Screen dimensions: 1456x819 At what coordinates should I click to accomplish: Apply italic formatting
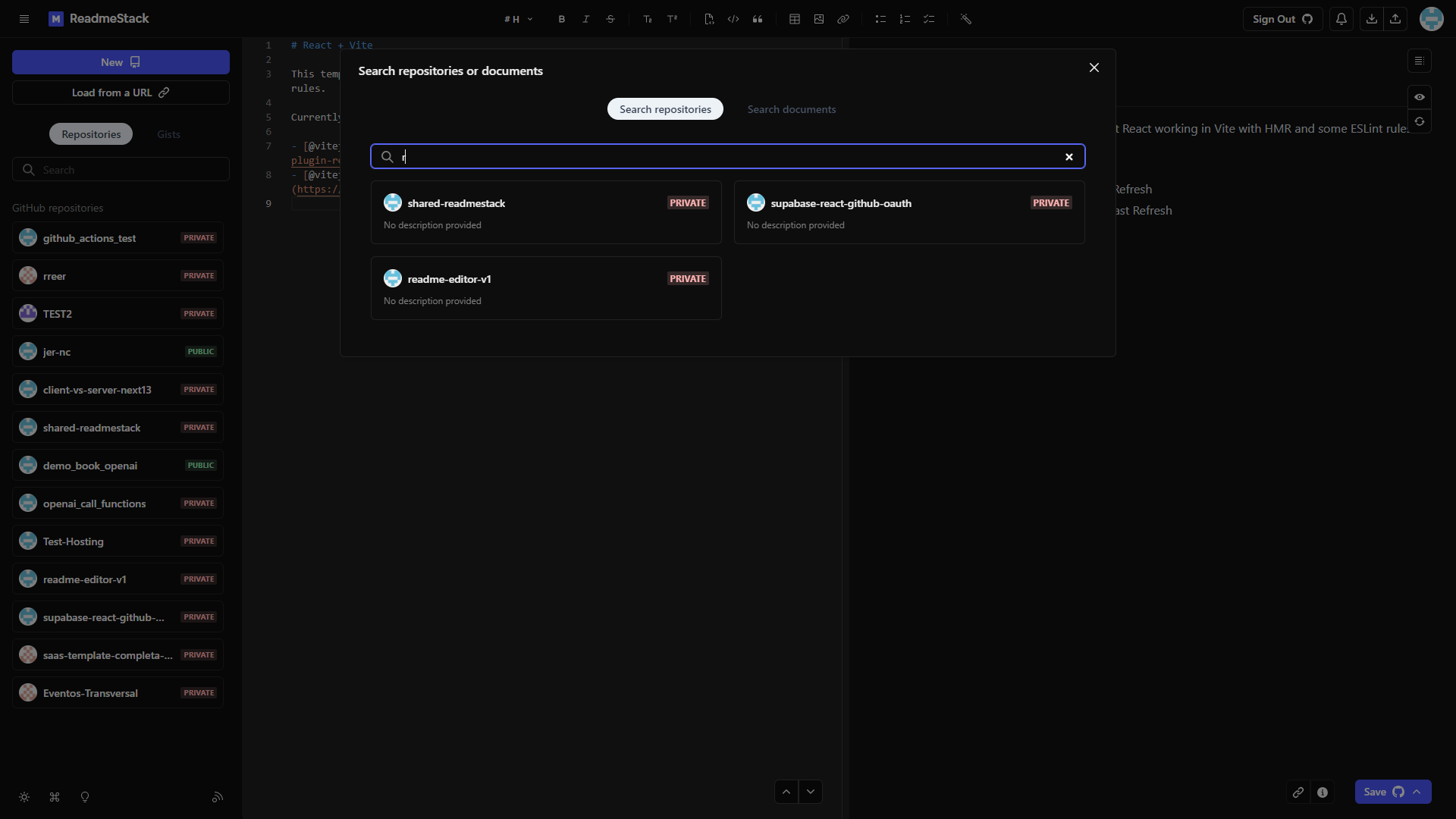[585, 19]
